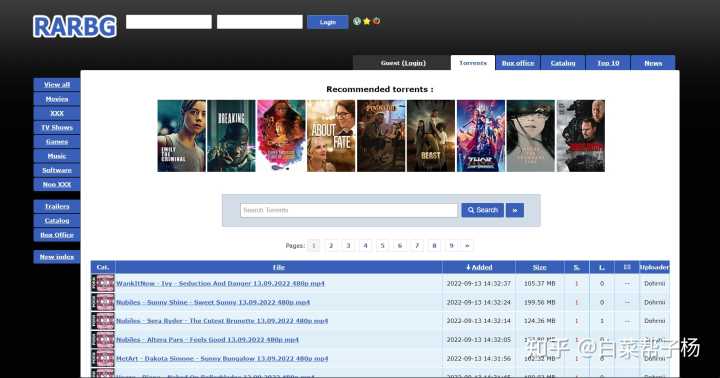720x378 pixels.
Task: Open Games category in sidebar
Action: pos(57,141)
